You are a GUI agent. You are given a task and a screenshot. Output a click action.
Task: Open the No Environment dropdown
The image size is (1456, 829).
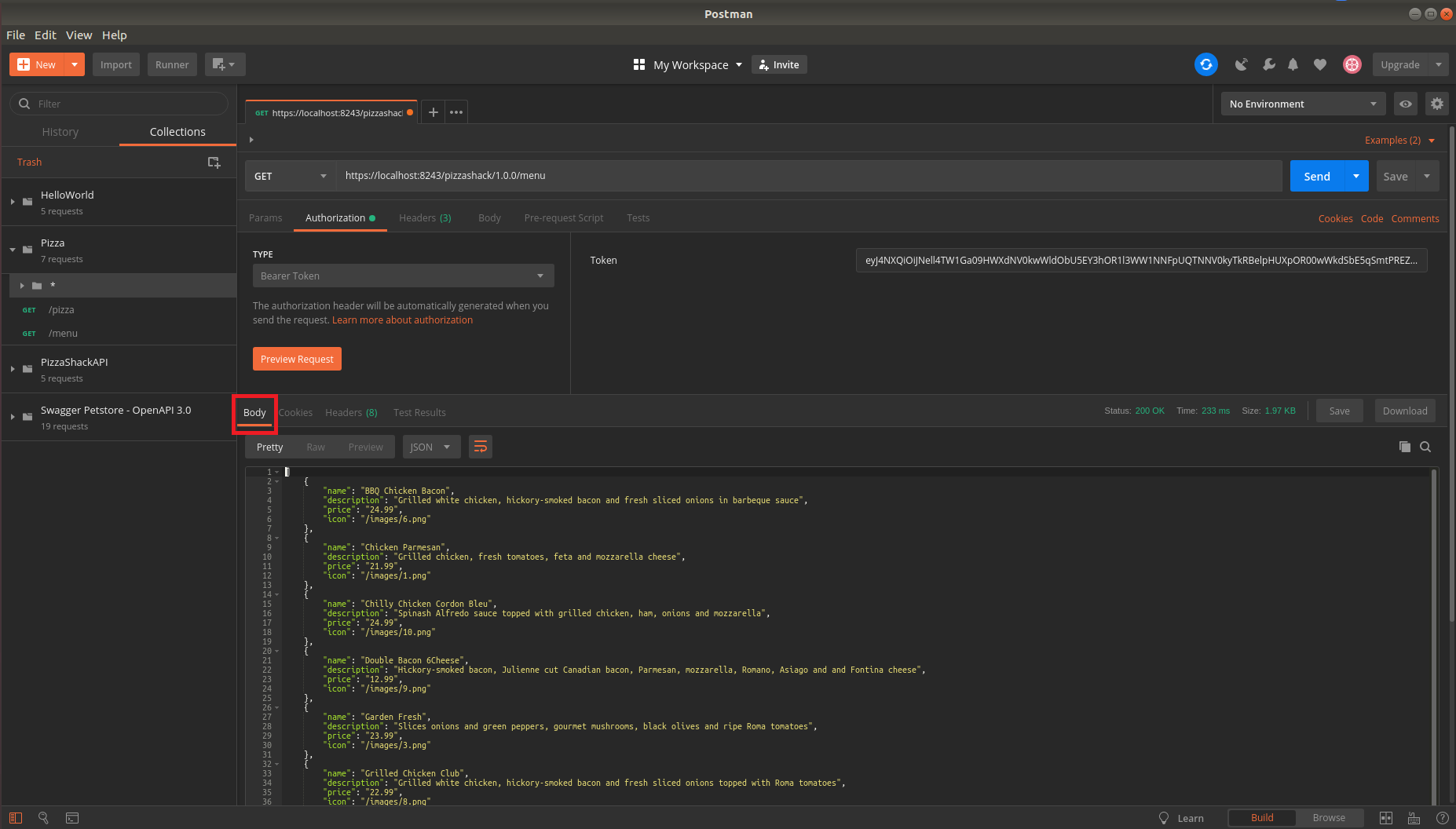[1301, 103]
